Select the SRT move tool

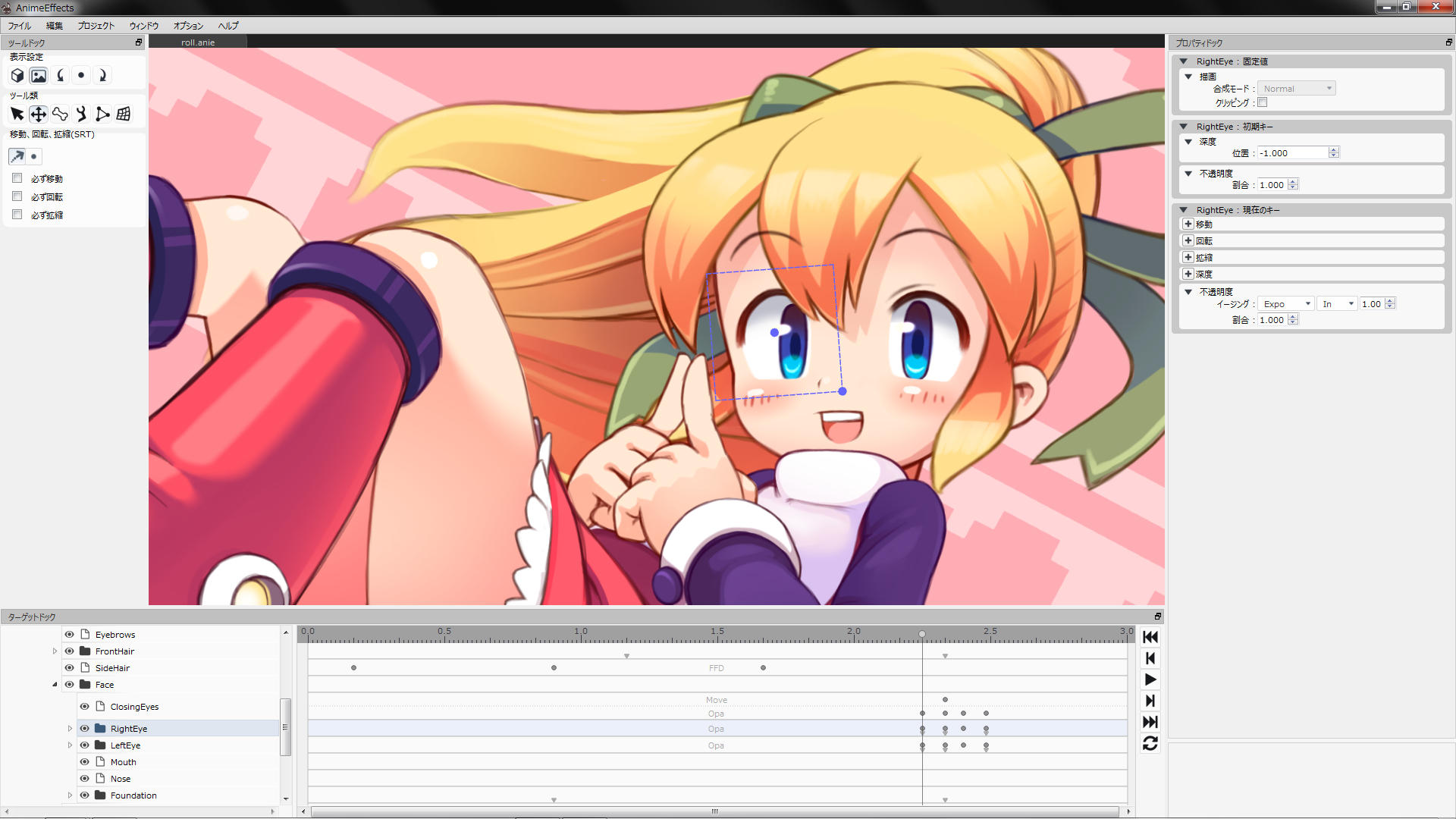[38, 114]
